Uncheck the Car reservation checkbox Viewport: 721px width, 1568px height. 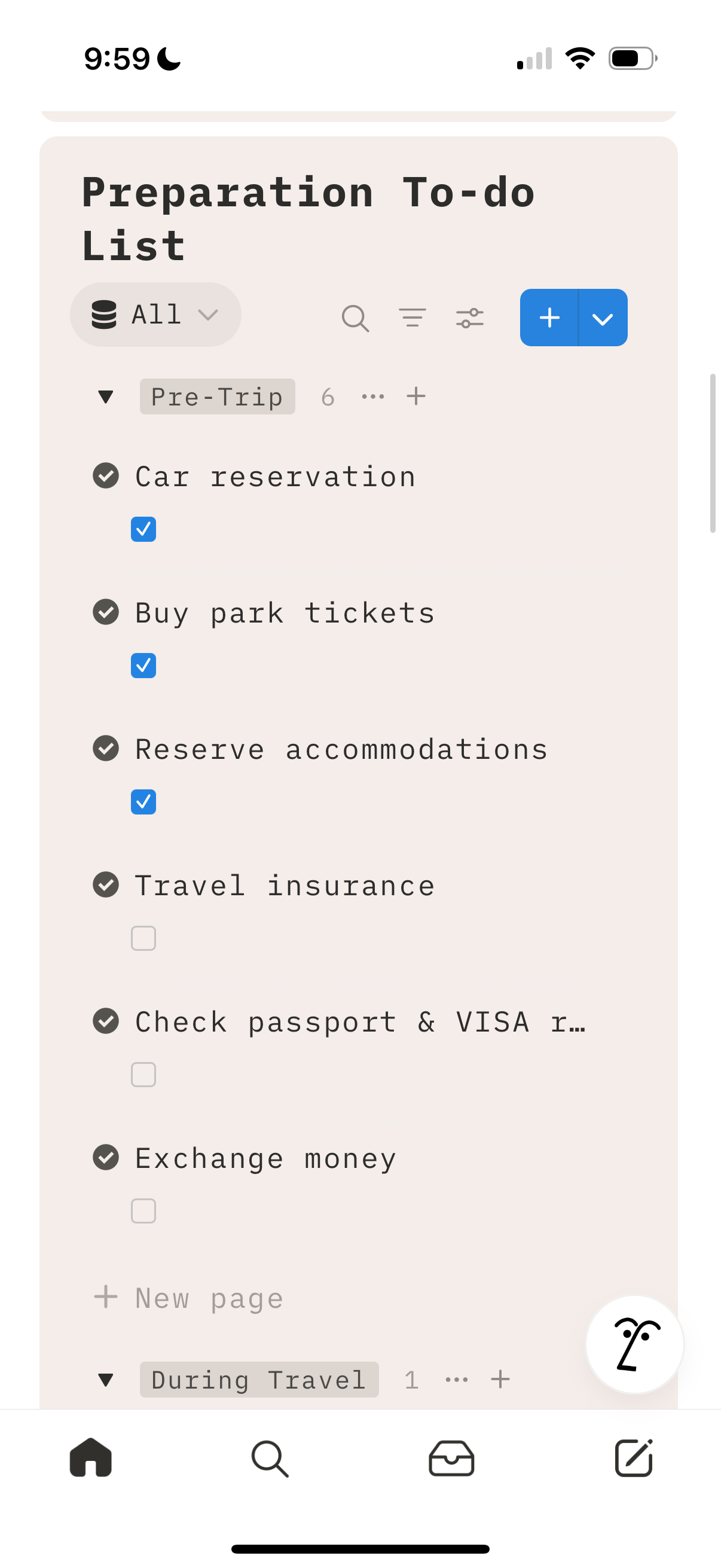(x=143, y=530)
